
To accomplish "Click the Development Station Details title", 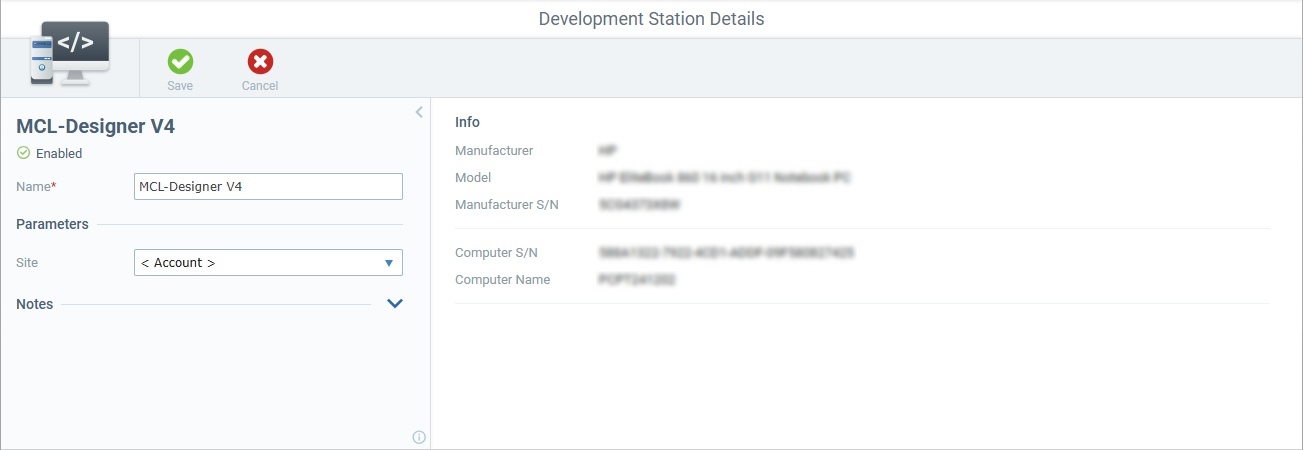I will pyautogui.click(x=651, y=19).
